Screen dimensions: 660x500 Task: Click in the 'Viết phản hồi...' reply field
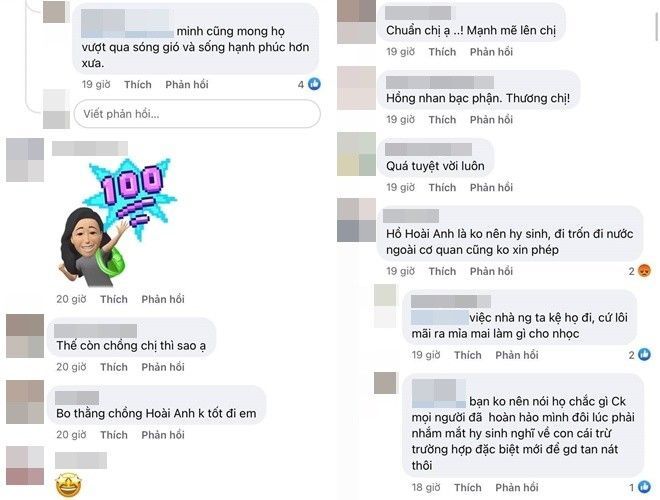pos(197,114)
